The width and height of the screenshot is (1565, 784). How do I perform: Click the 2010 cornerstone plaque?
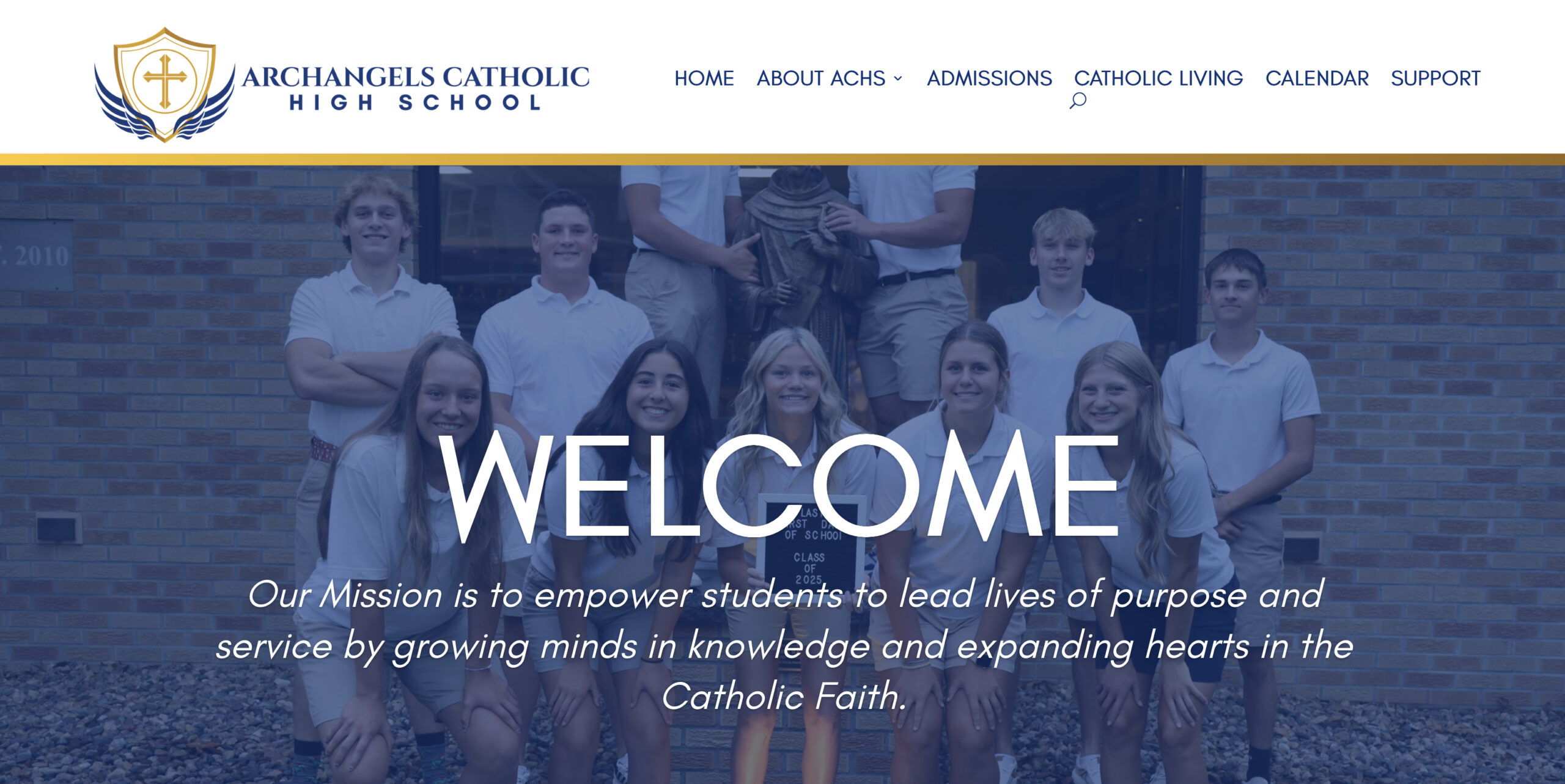[x=35, y=255]
